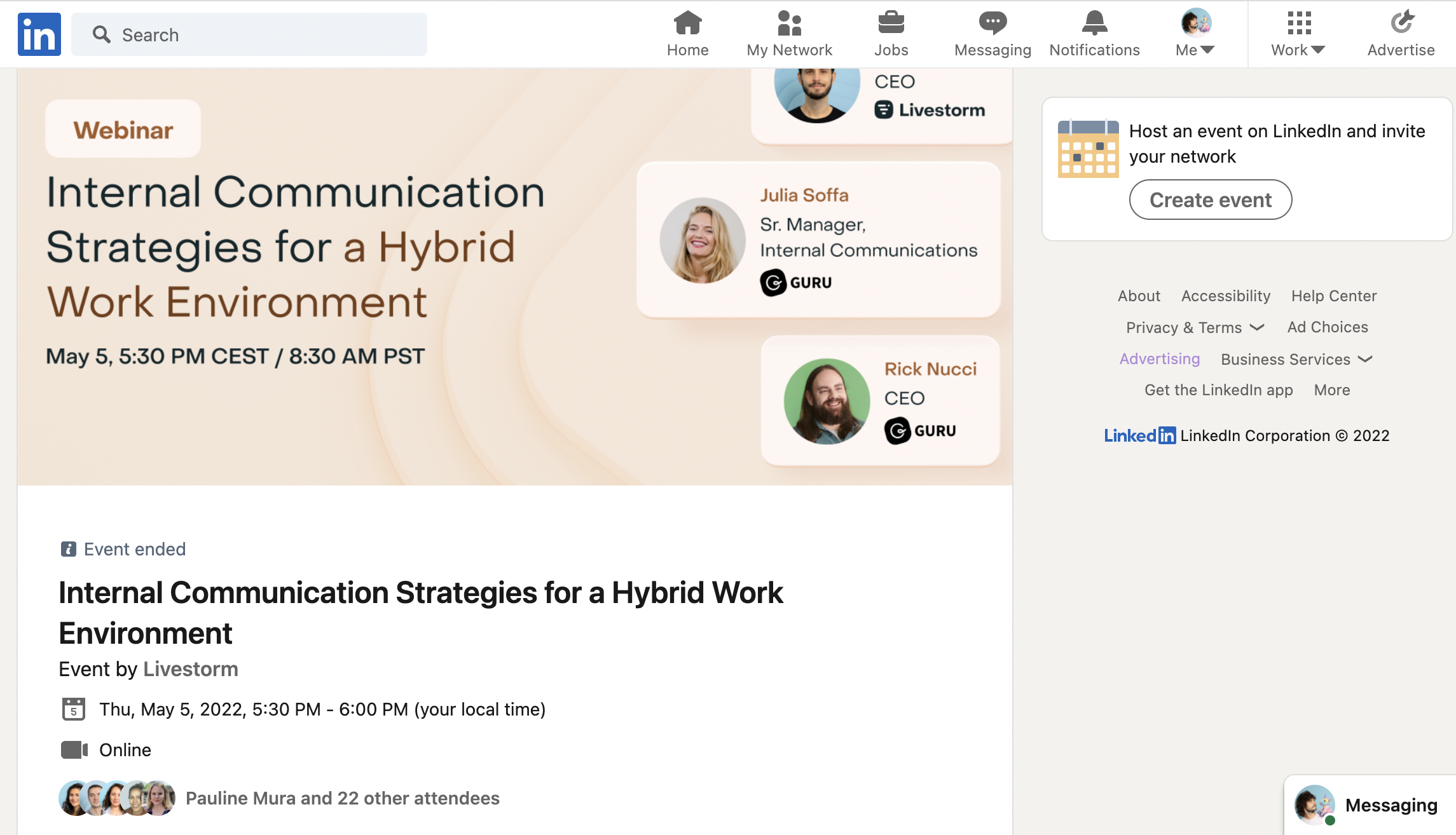Click the Advertise target icon
The image size is (1456, 835).
coord(1401,23)
